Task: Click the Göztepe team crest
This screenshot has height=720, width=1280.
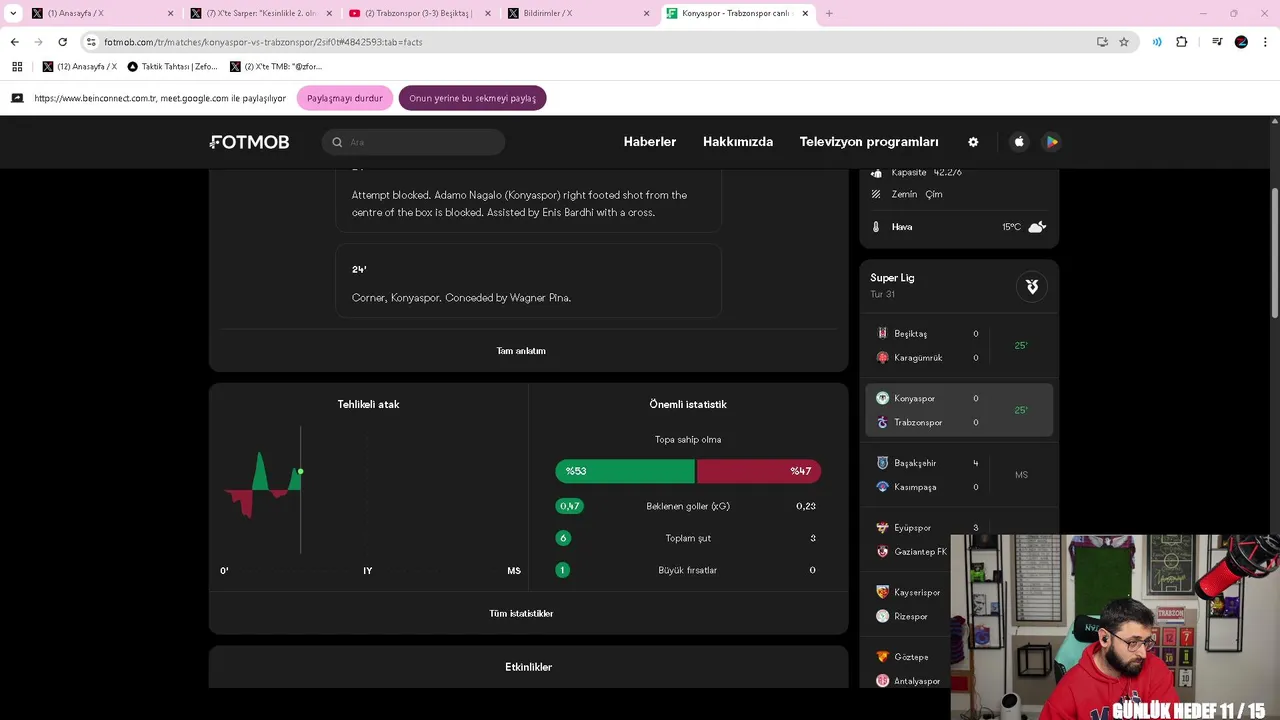Action: pyautogui.click(x=882, y=657)
